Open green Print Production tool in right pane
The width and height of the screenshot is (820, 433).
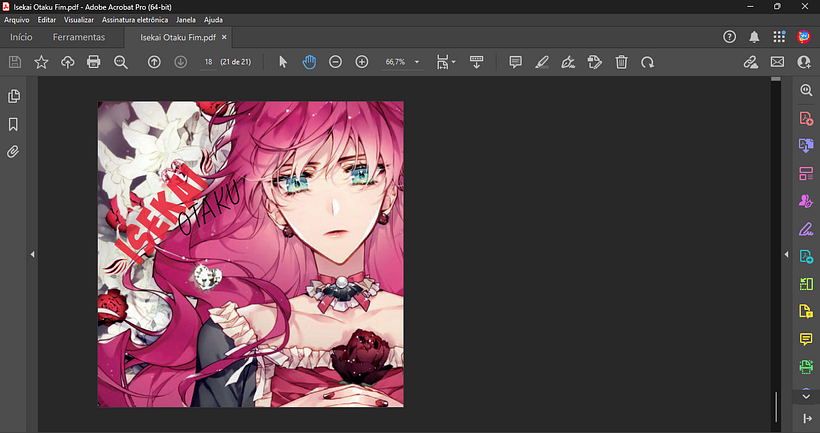pyautogui.click(x=806, y=367)
